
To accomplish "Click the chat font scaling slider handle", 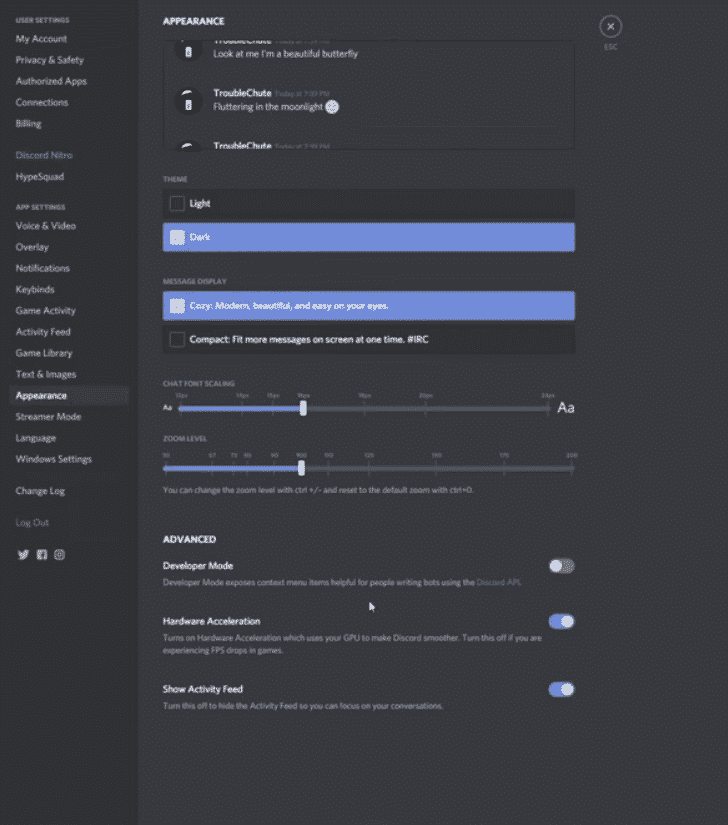I will coord(303,408).
